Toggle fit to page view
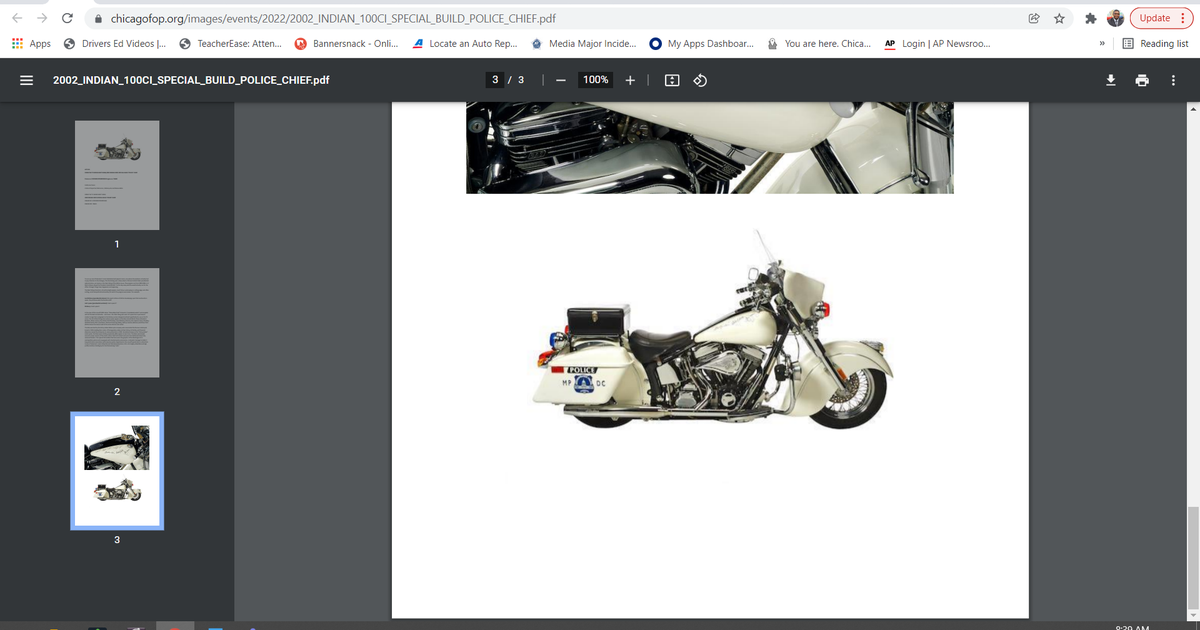Screen dimensions: 1200x630 [672, 80]
